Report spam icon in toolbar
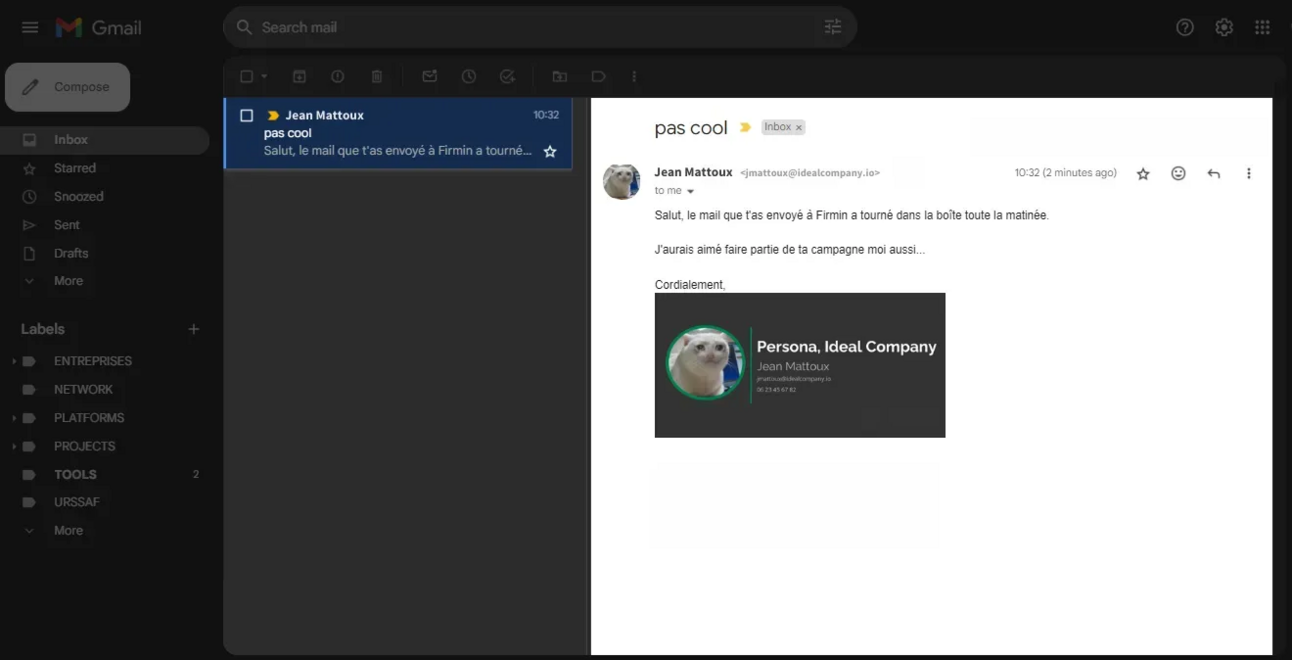1292x660 pixels. [x=338, y=76]
